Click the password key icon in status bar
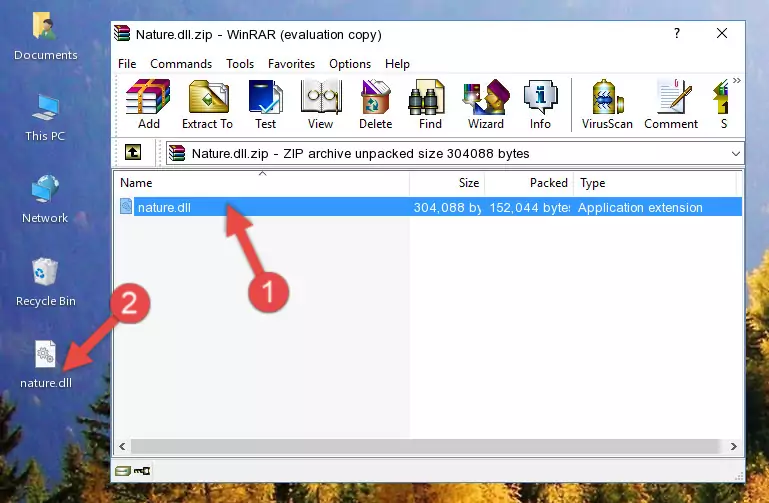This screenshot has height=503, width=769. pos(142,471)
